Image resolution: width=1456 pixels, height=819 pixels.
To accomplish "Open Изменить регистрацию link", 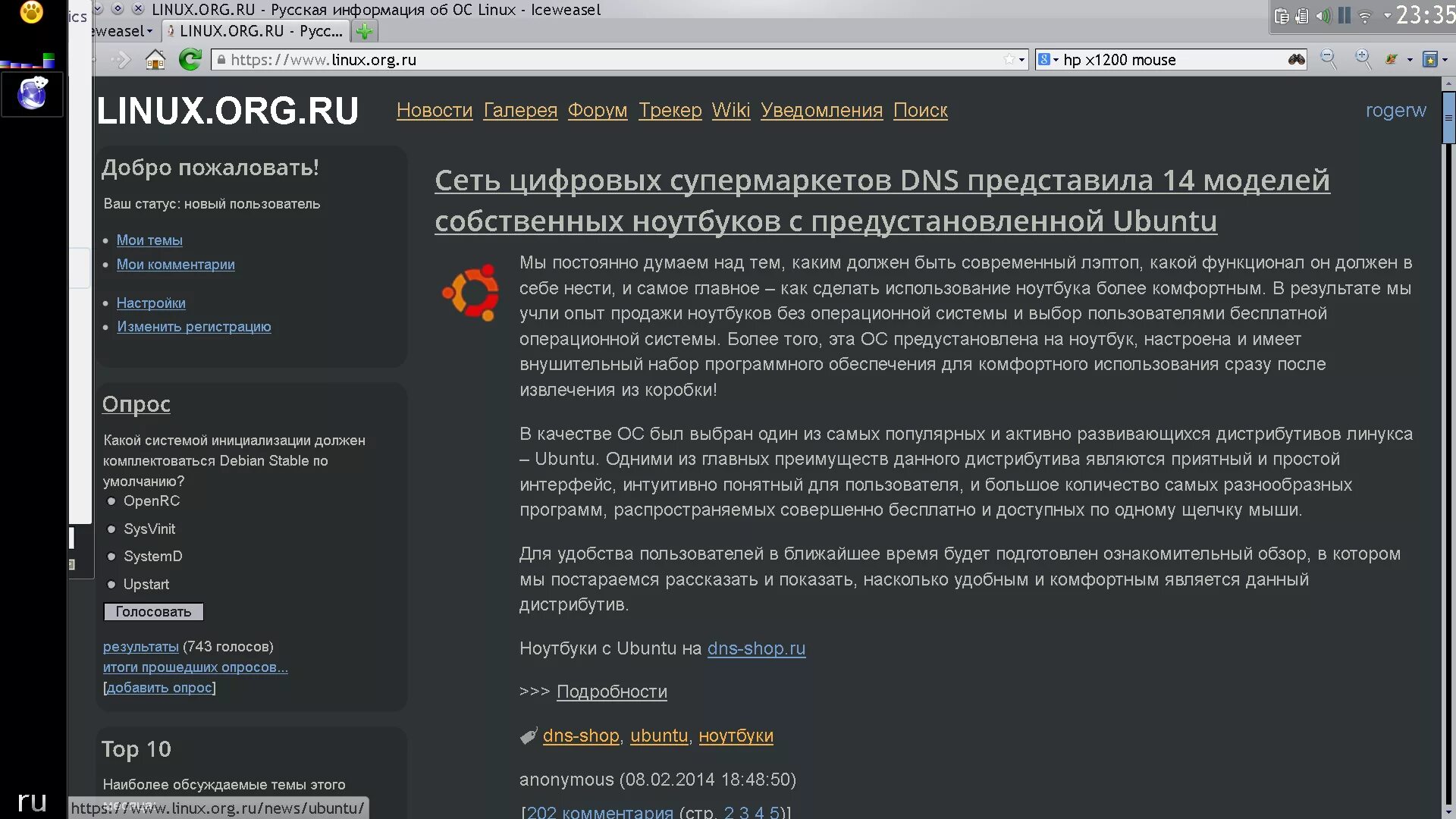I will pyautogui.click(x=194, y=327).
